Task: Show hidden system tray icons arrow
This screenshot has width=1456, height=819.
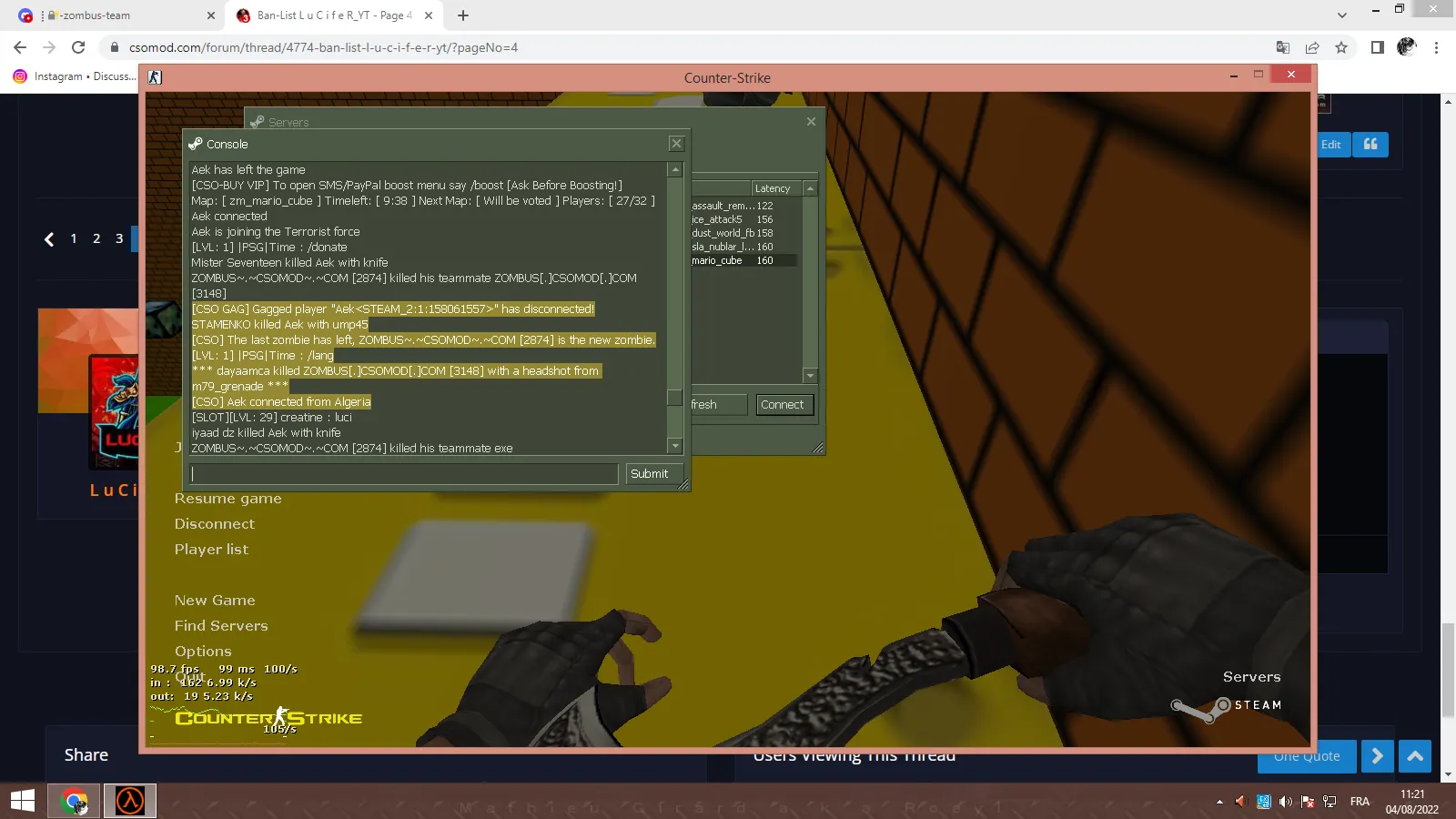Action: point(1219,802)
